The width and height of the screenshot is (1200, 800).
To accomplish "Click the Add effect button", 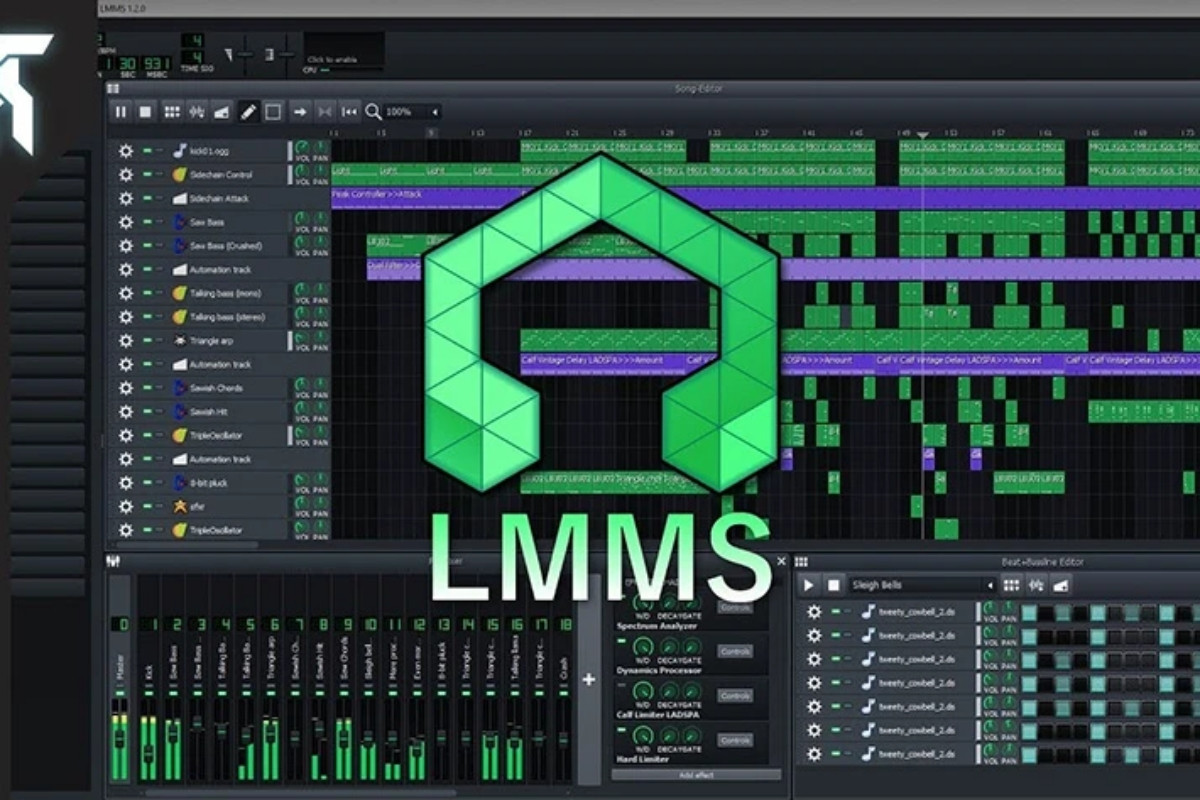I will click(697, 775).
